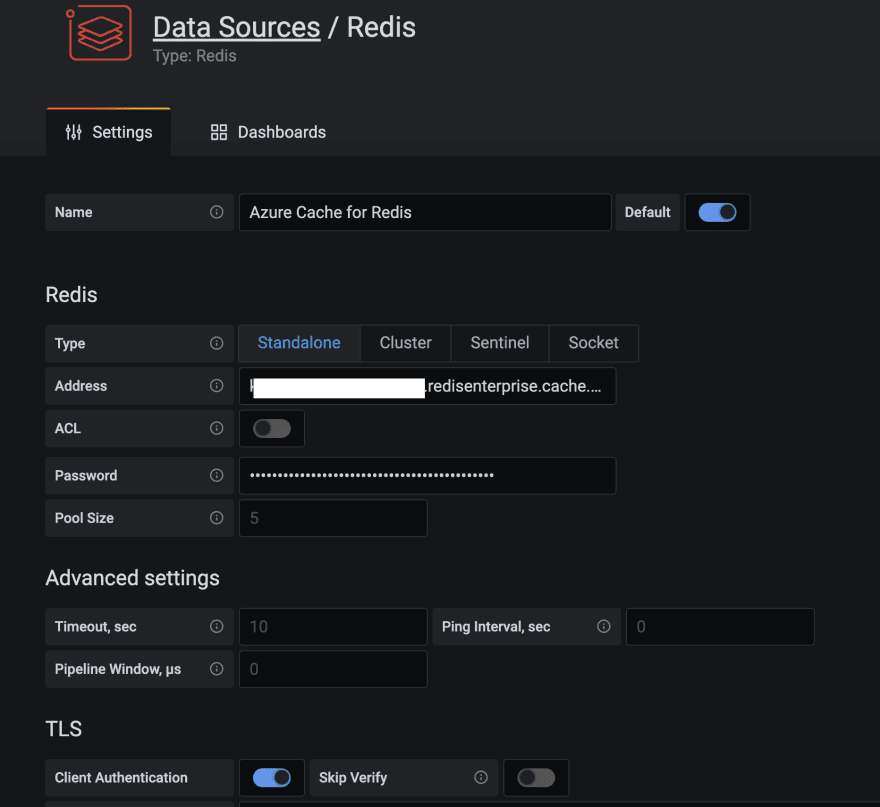Click the Default label
The height and width of the screenshot is (807, 880).
648,212
